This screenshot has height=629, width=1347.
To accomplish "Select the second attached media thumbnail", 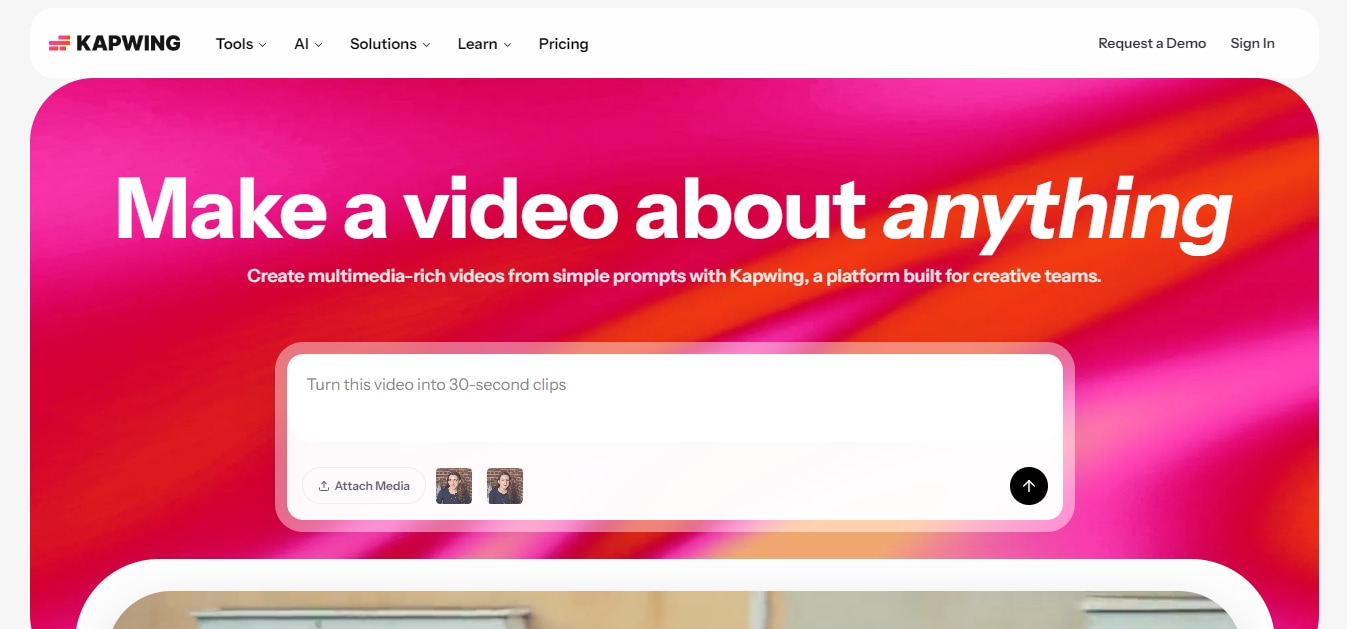I will point(505,486).
